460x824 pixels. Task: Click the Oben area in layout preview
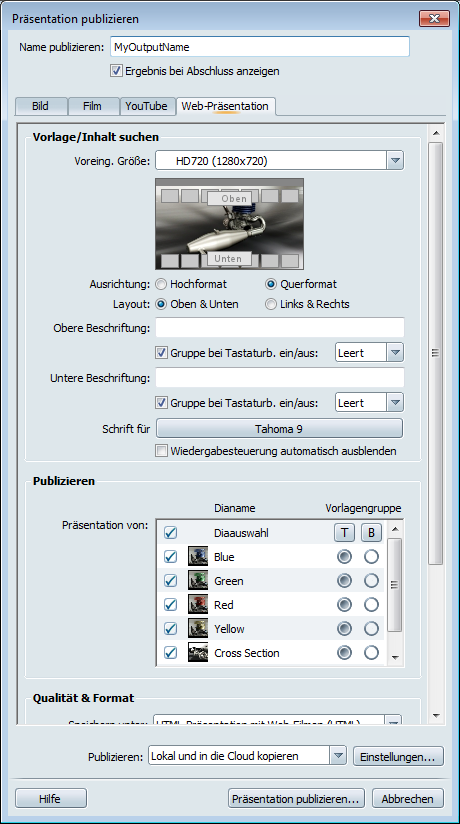229,198
